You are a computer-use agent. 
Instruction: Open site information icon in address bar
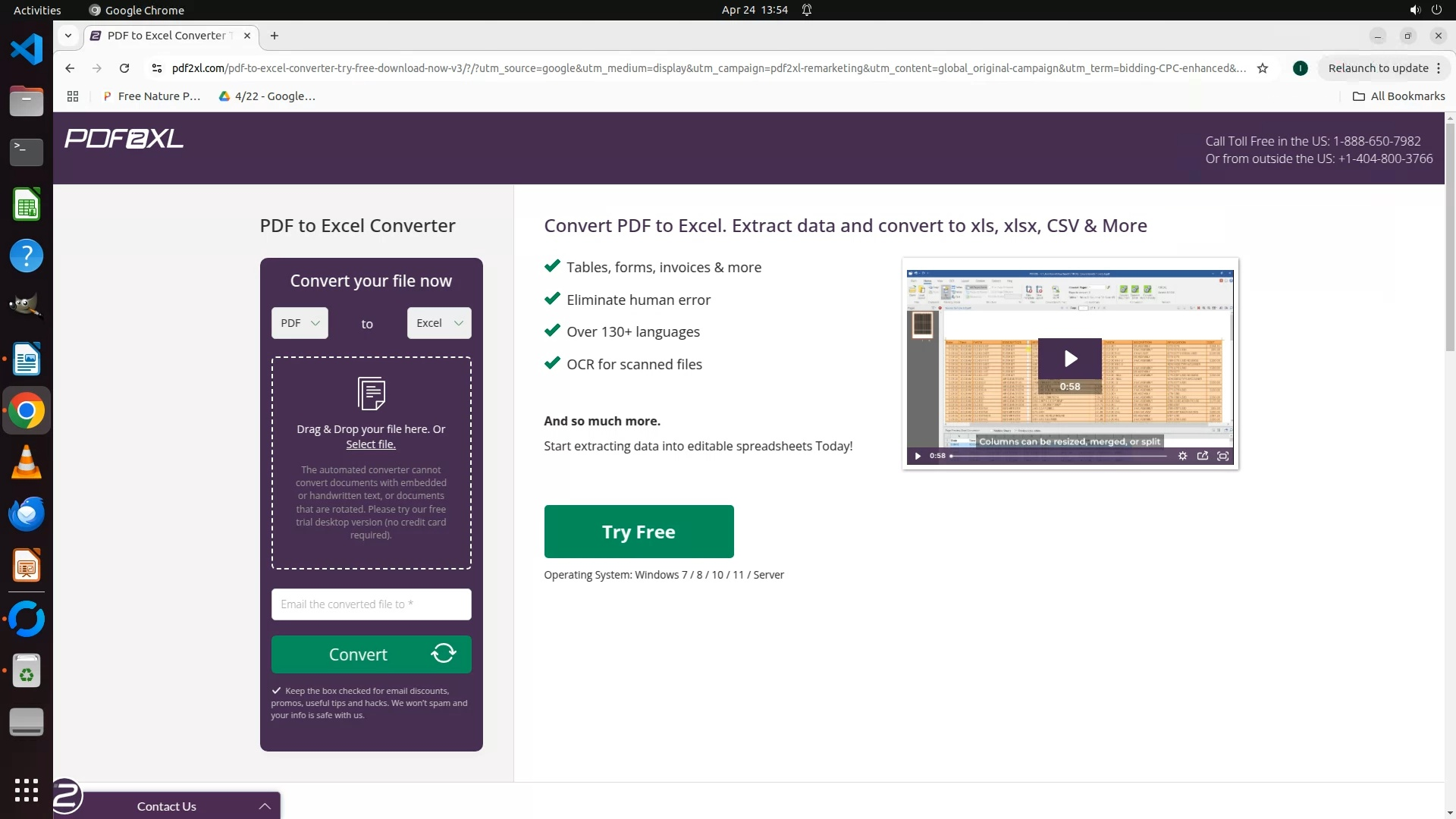(x=156, y=68)
